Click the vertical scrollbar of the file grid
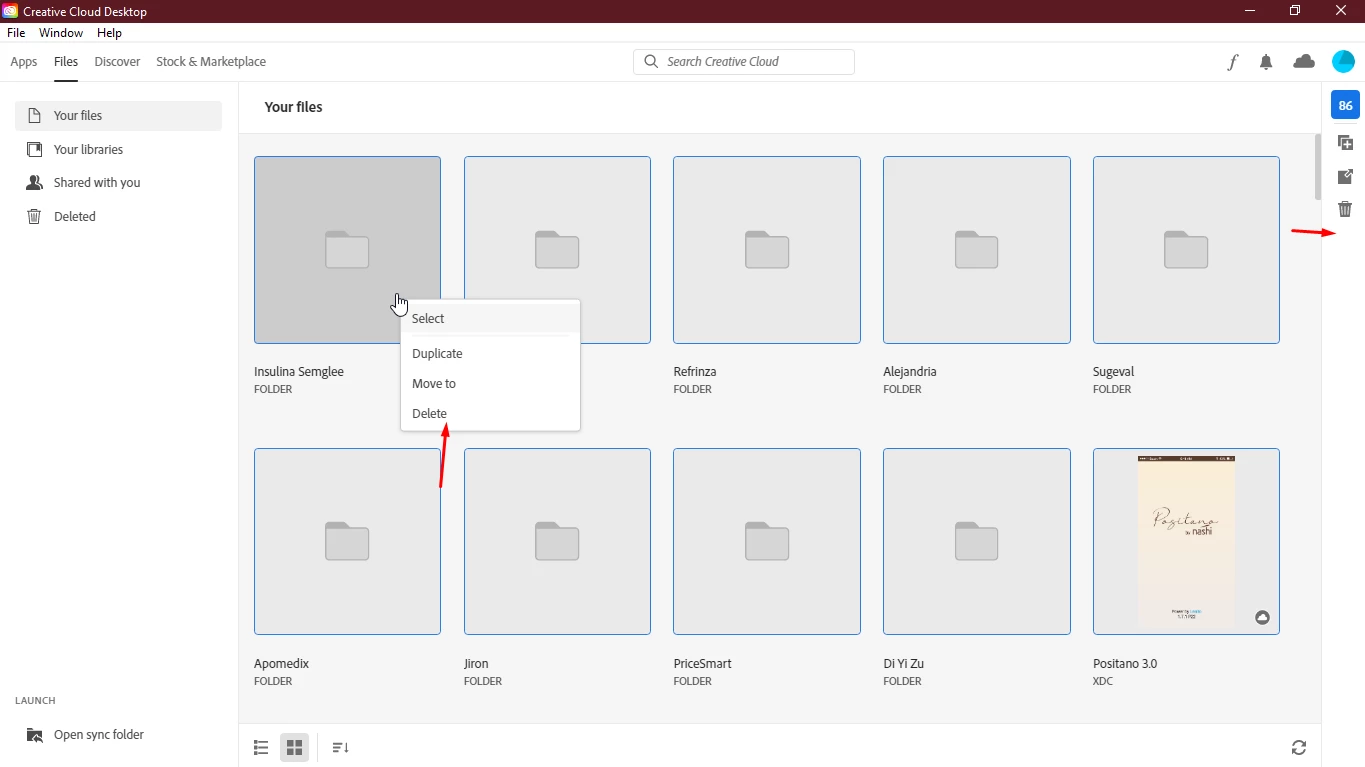Viewport: 1365px width, 767px height. [1317, 167]
